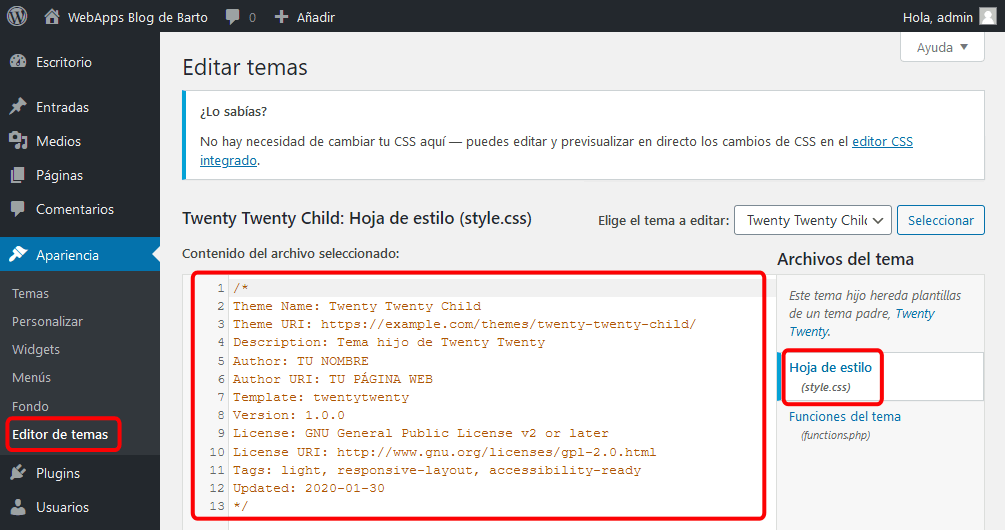Open the Editor de temas submenu

(60, 434)
